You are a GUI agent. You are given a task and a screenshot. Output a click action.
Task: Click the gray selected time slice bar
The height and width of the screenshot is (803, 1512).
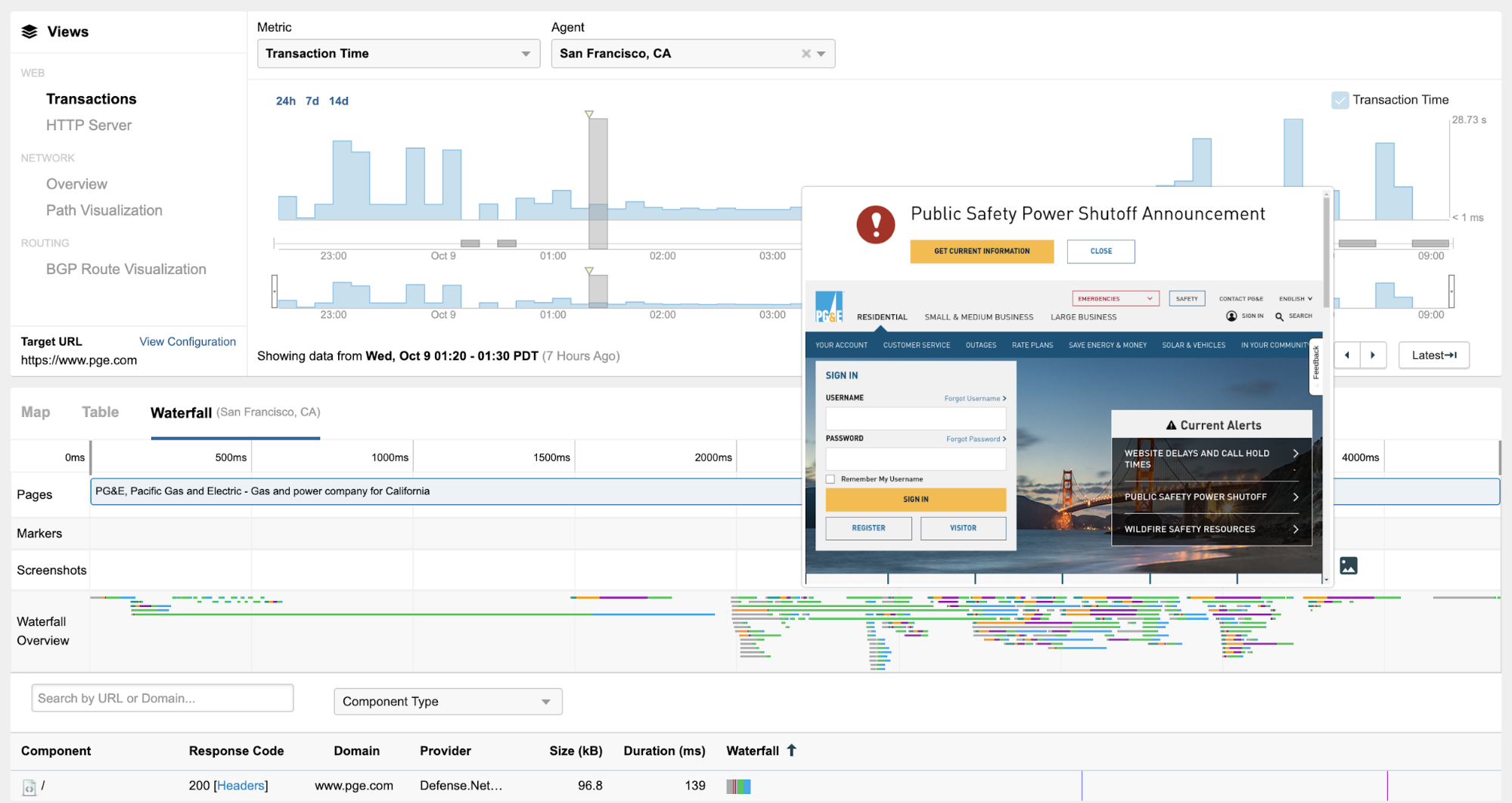pos(598,182)
